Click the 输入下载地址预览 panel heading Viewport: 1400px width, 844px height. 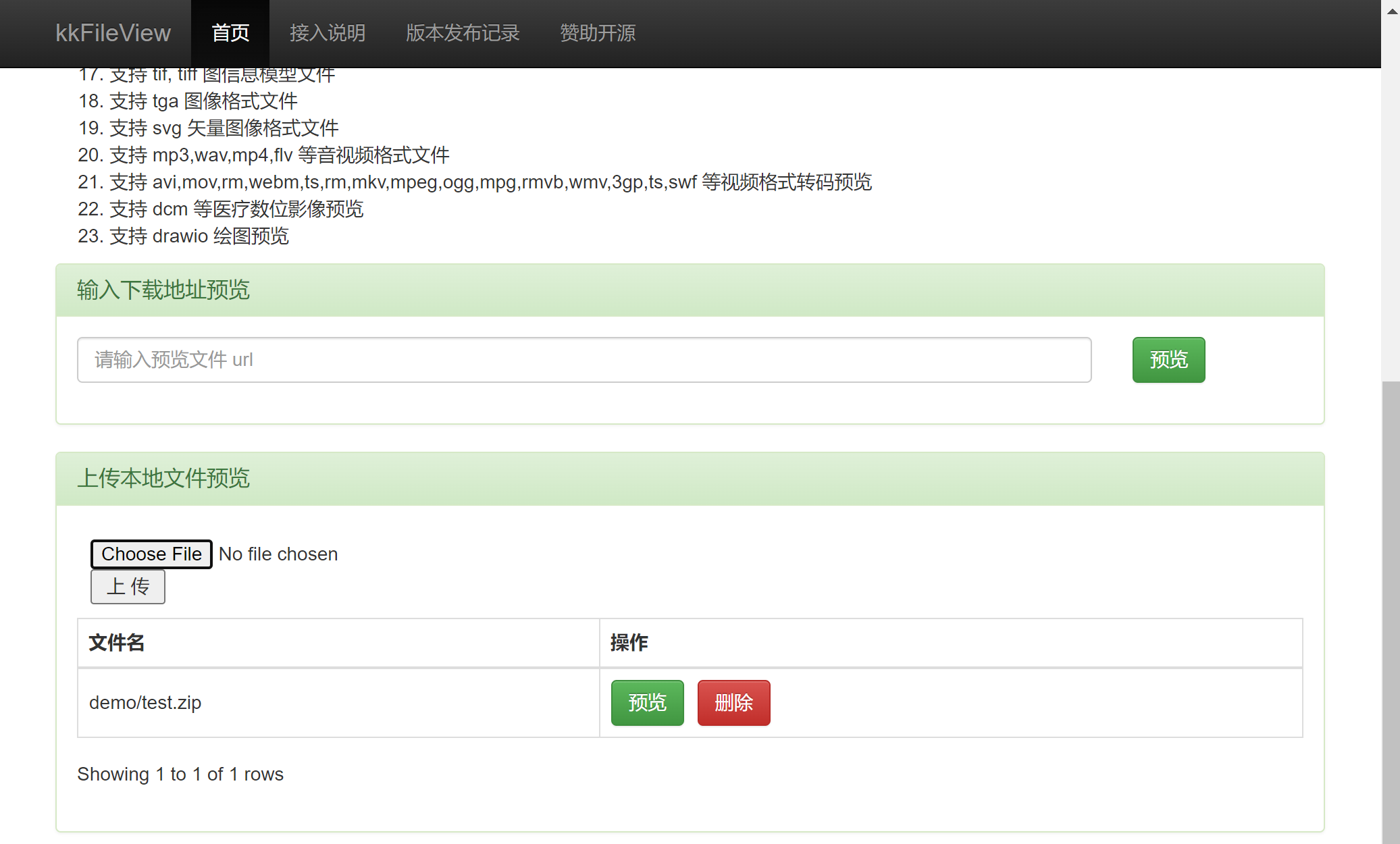coord(163,290)
